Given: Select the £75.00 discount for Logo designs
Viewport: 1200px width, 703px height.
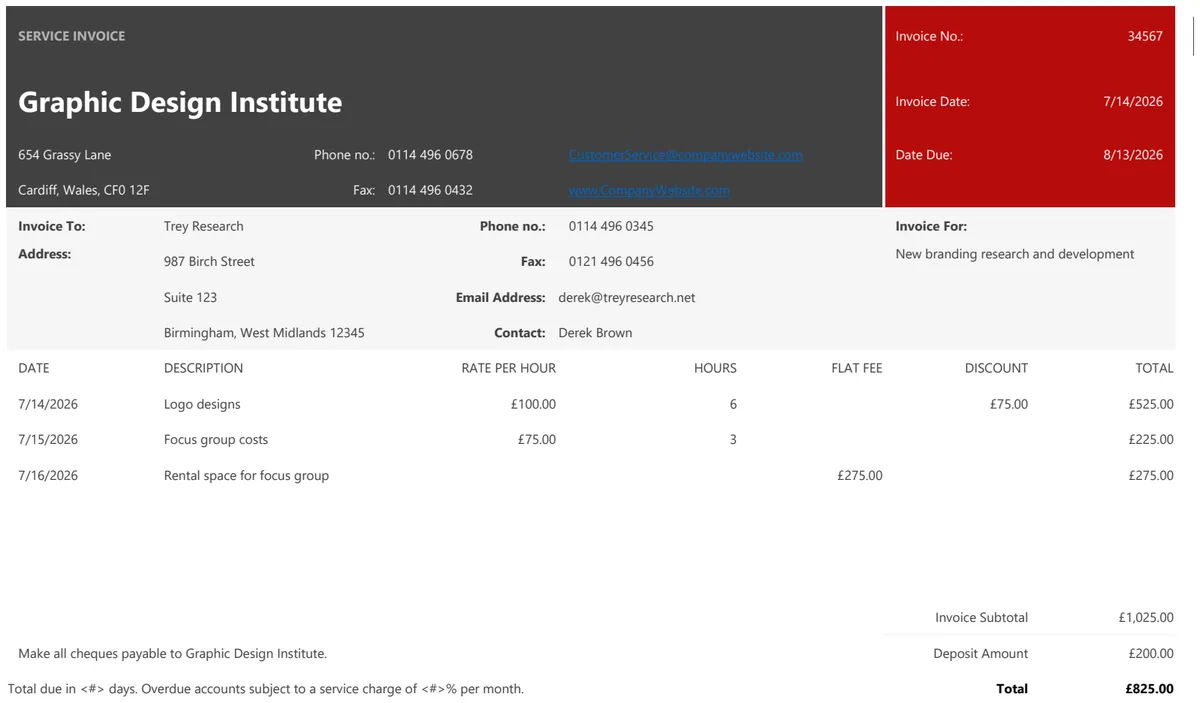Looking at the screenshot, I should [x=1009, y=404].
